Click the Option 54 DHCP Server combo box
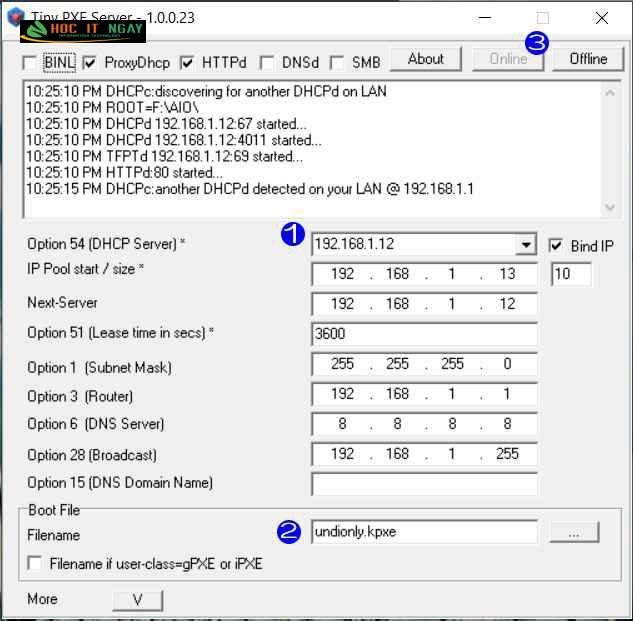 click(424, 244)
